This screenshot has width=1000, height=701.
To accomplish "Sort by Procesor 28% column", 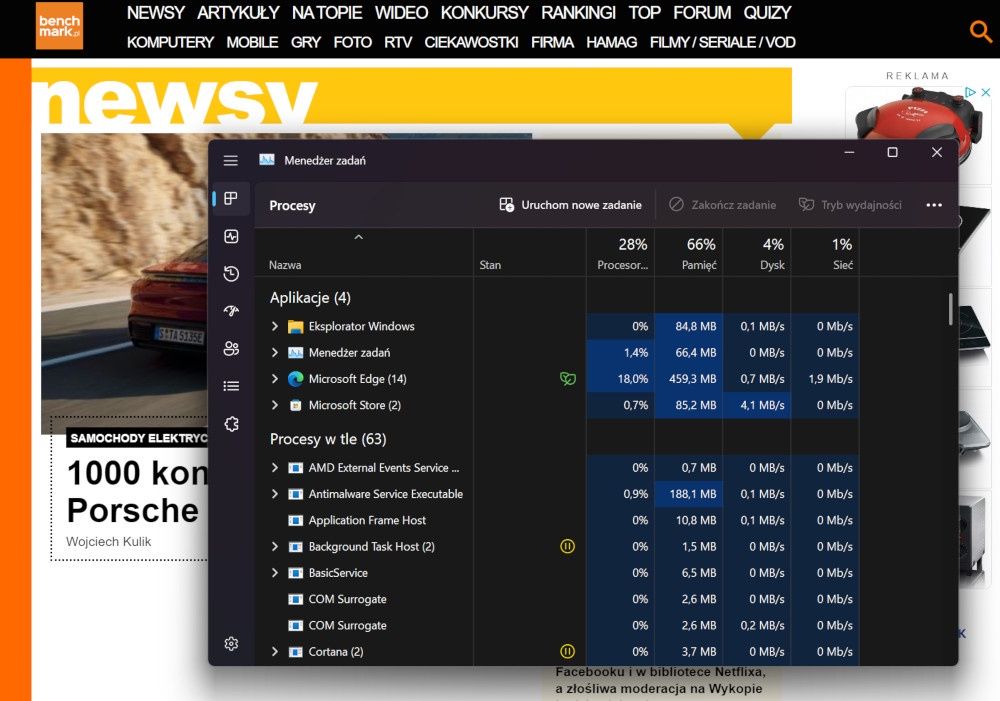I will click(x=620, y=253).
